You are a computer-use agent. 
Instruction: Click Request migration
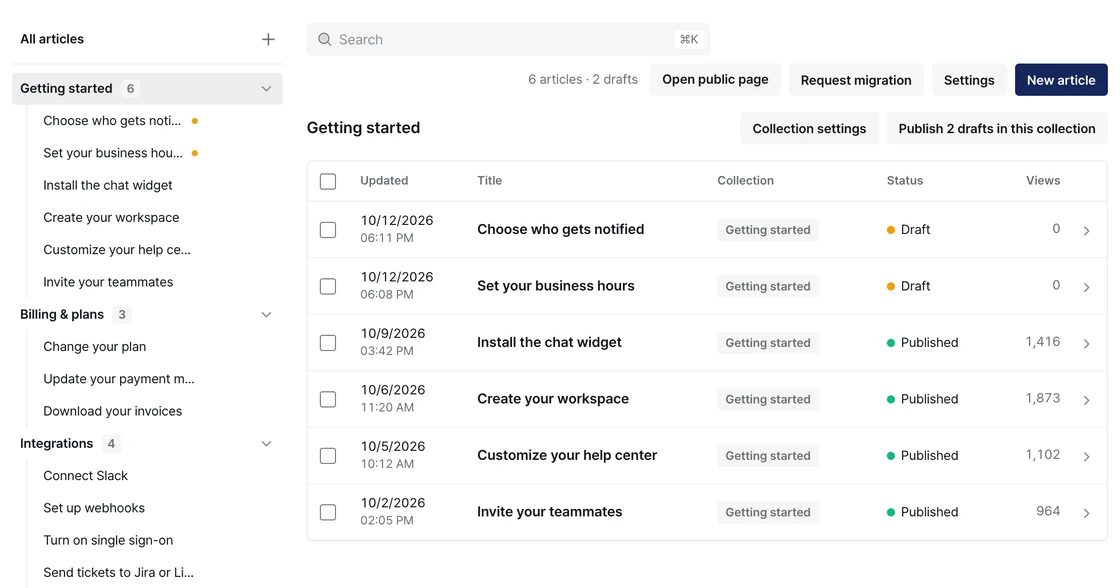click(856, 80)
